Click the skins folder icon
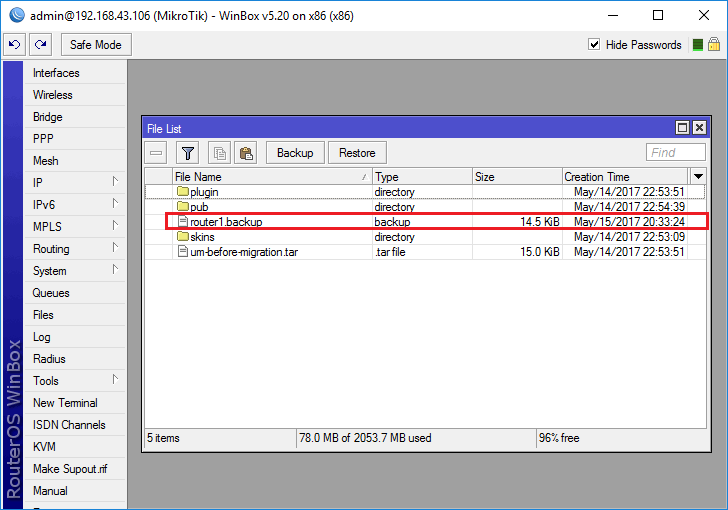The height and width of the screenshot is (510, 728). pos(183,236)
